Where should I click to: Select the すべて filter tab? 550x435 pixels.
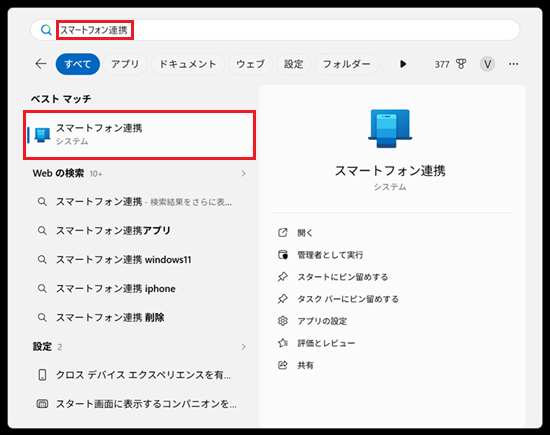78,64
